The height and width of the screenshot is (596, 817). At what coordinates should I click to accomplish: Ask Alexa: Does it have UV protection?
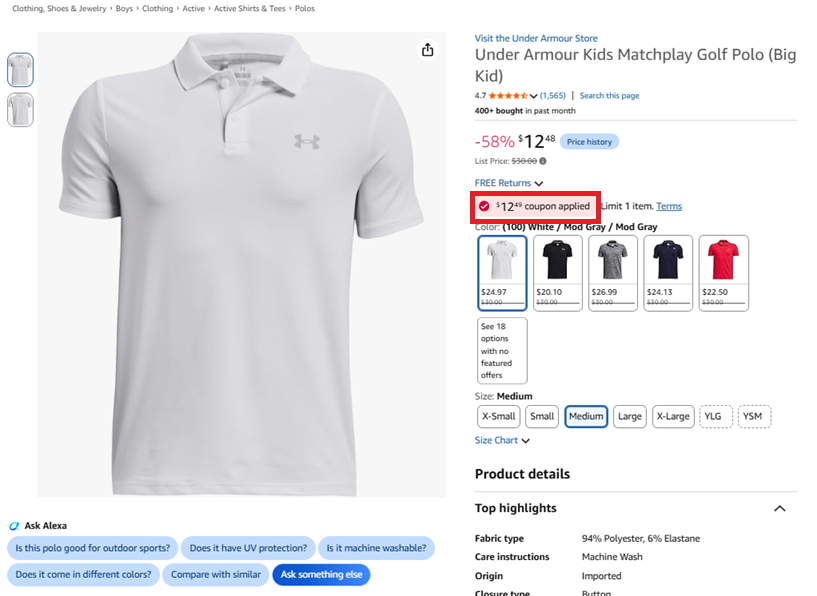tap(249, 548)
